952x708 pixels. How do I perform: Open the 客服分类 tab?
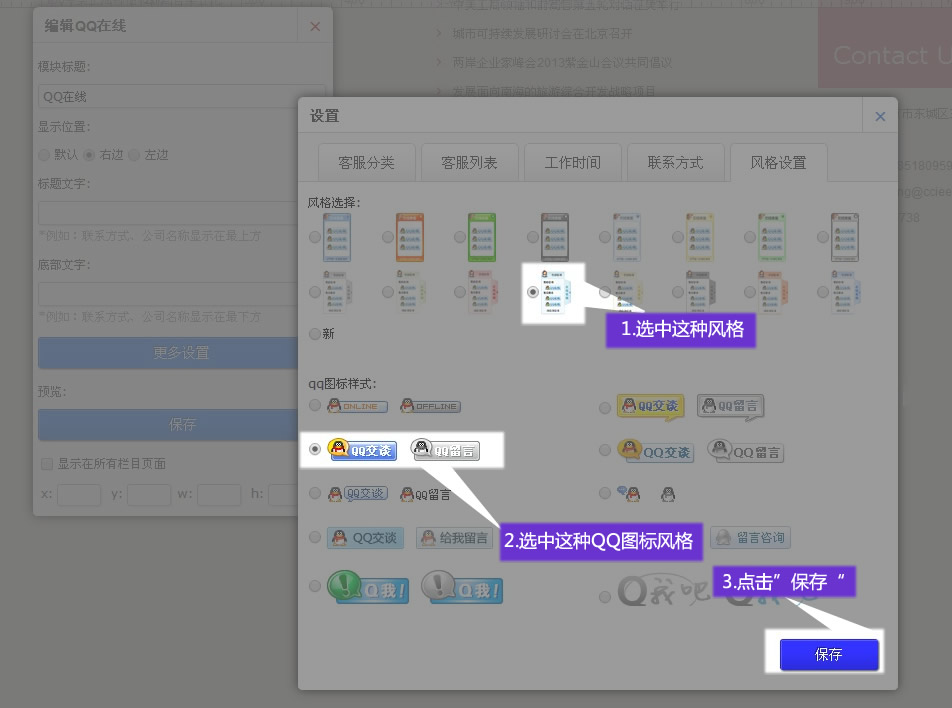pos(367,163)
